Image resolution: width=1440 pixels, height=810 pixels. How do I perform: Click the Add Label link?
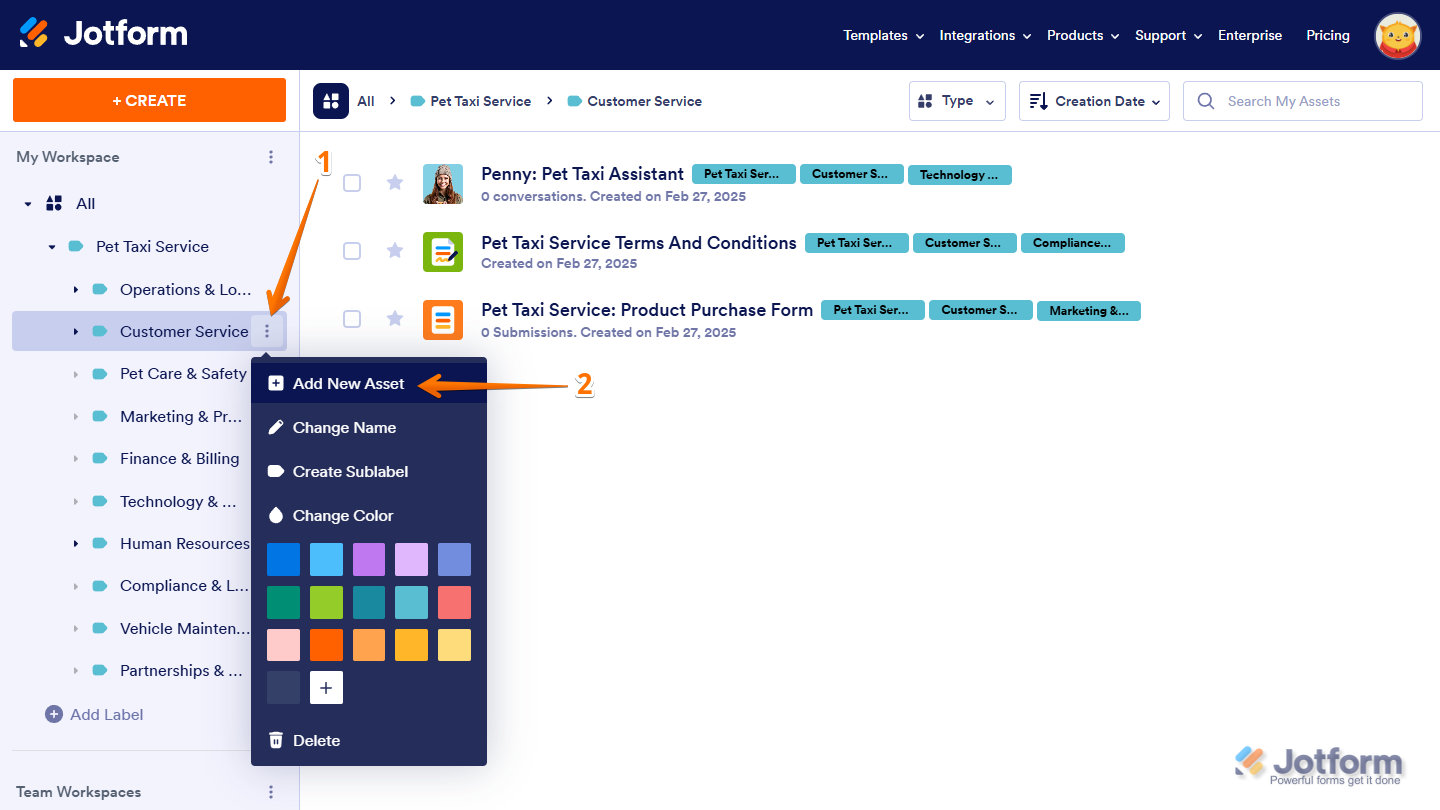point(106,715)
